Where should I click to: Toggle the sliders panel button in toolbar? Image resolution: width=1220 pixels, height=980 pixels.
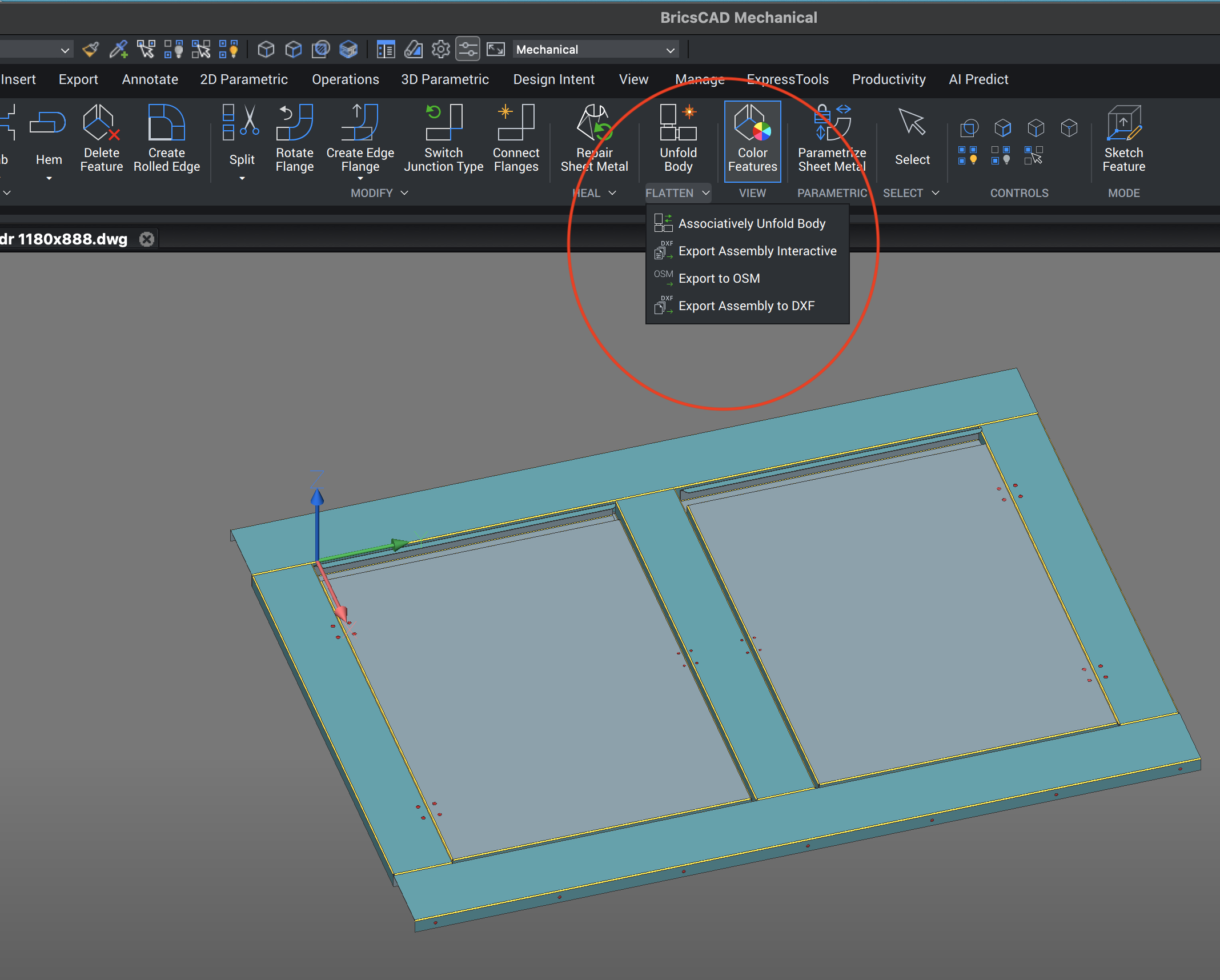[468, 50]
